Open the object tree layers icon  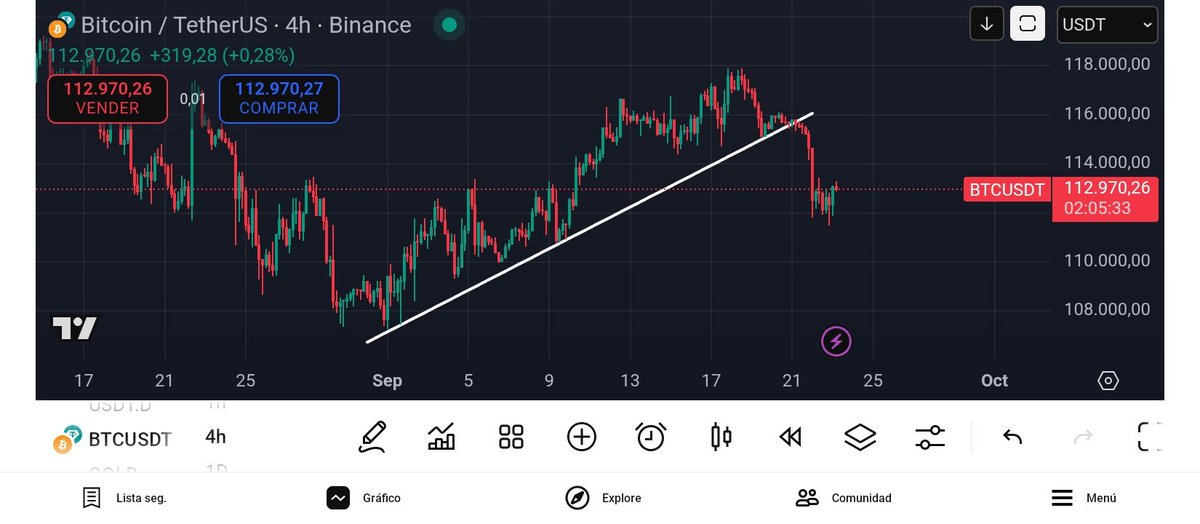(x=860, y=436)
